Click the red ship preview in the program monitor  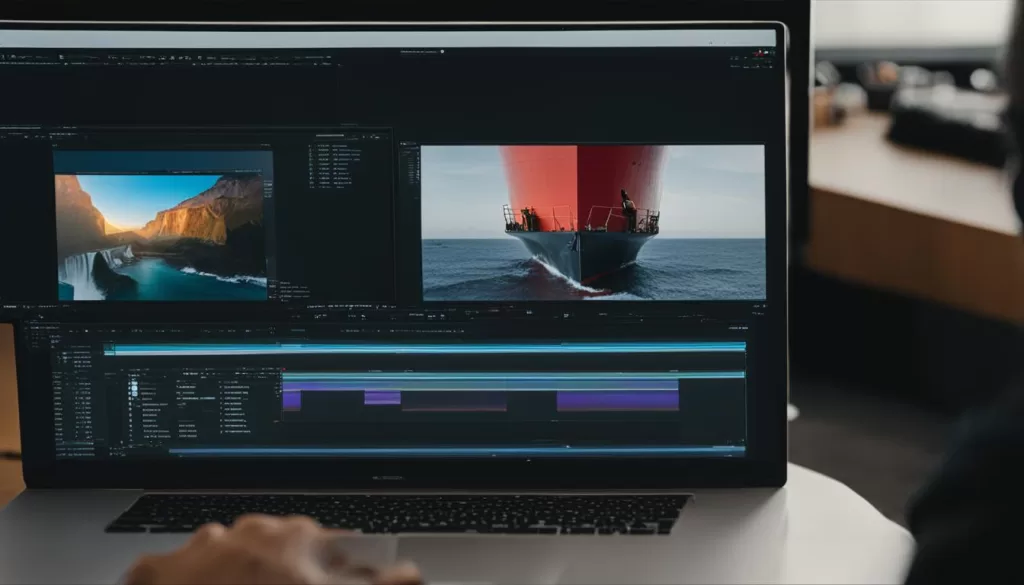pos(593,223)
